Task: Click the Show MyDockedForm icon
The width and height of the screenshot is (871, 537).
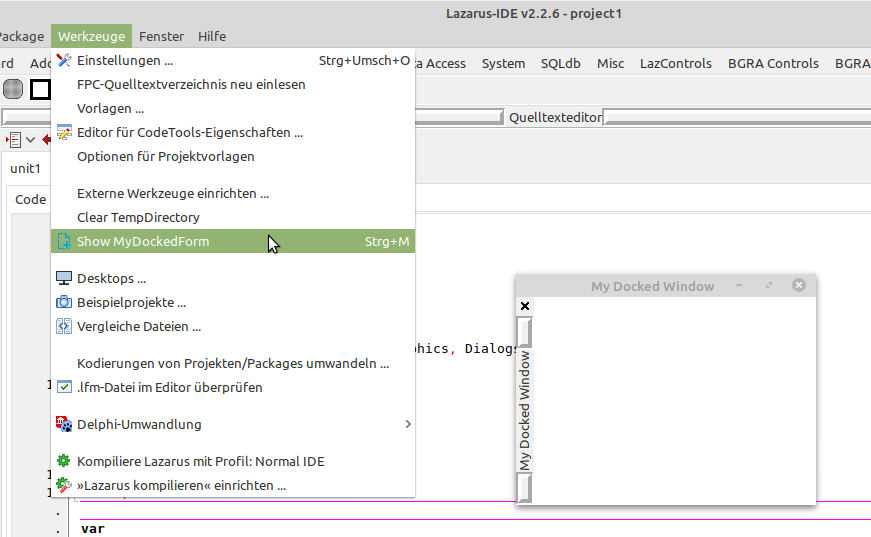Action: [x=64, y=241]
